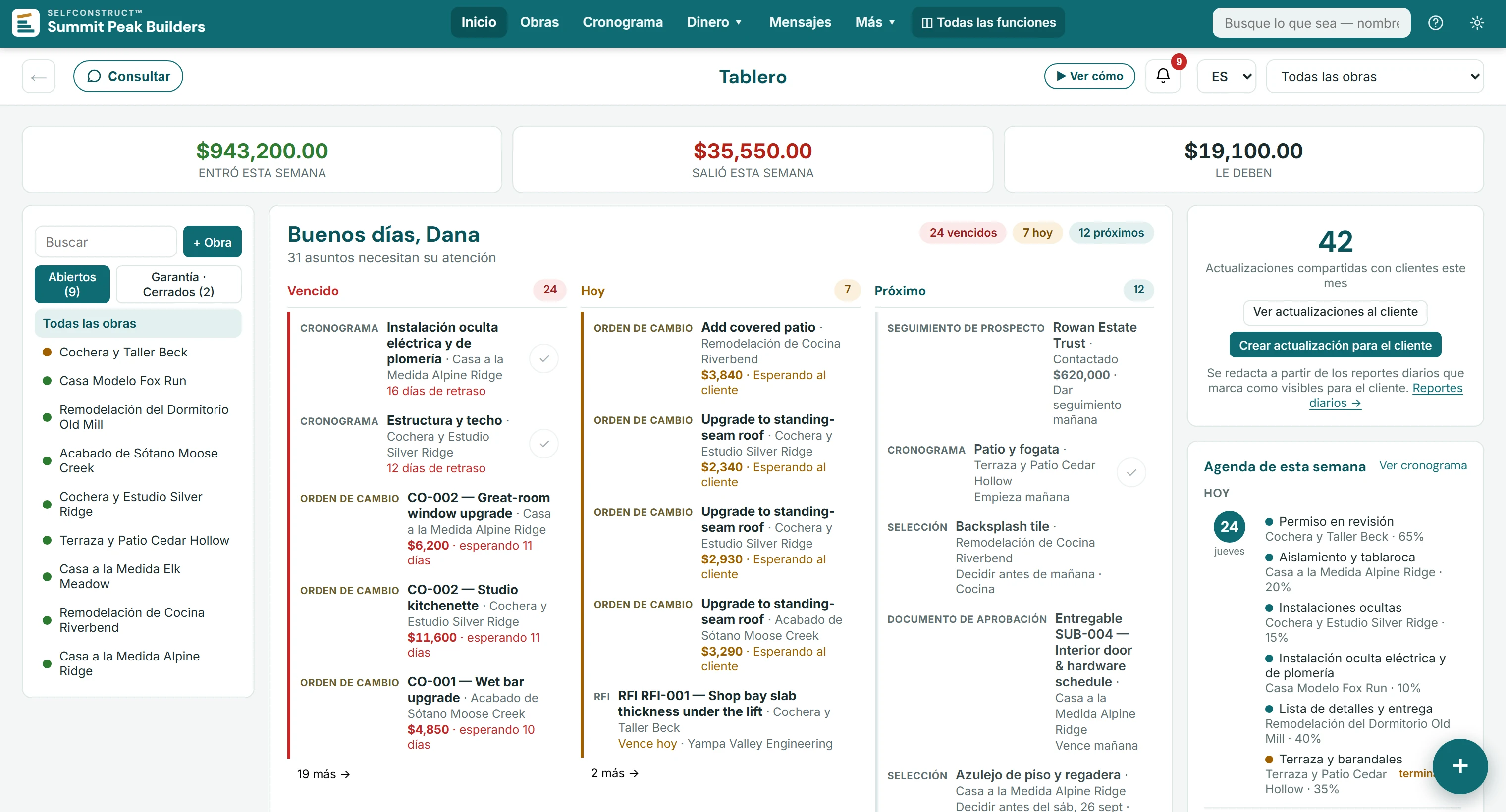Image resolution: width=1506 pixels, height=812 pixels.
Task: Open the Cronograma menu item
Action: point(622,22)
